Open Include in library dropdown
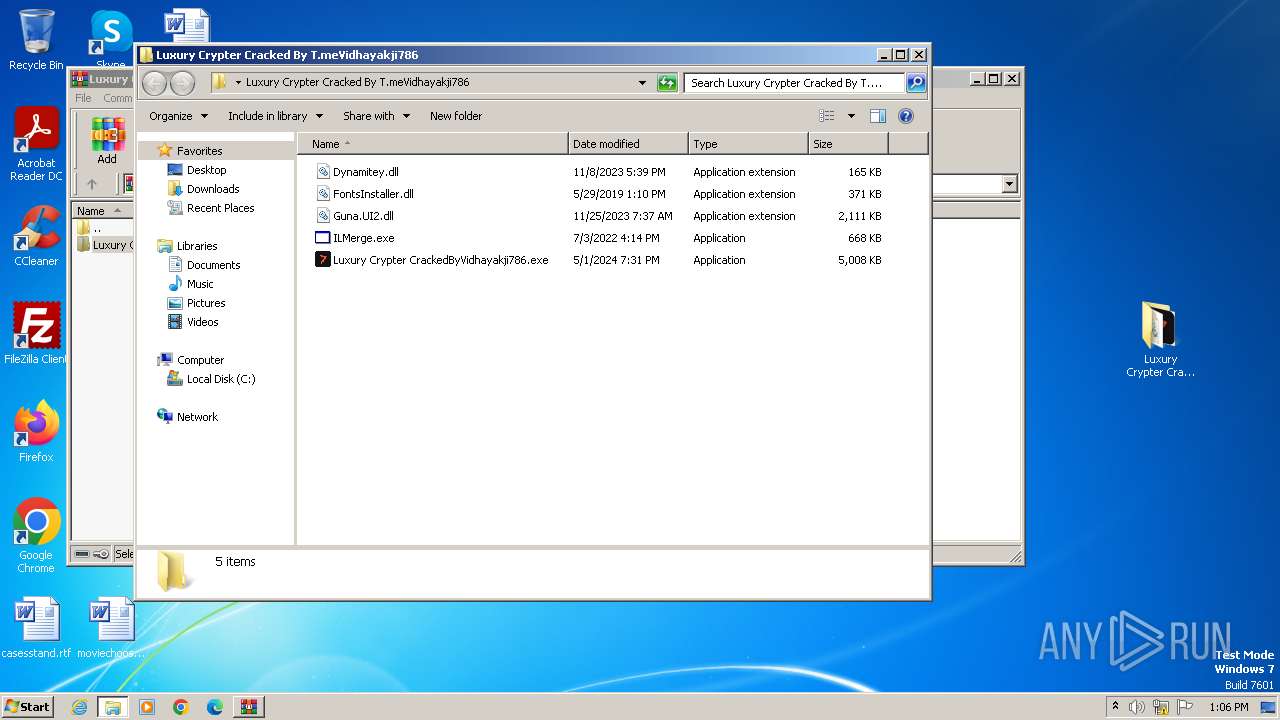 (275, 116)
